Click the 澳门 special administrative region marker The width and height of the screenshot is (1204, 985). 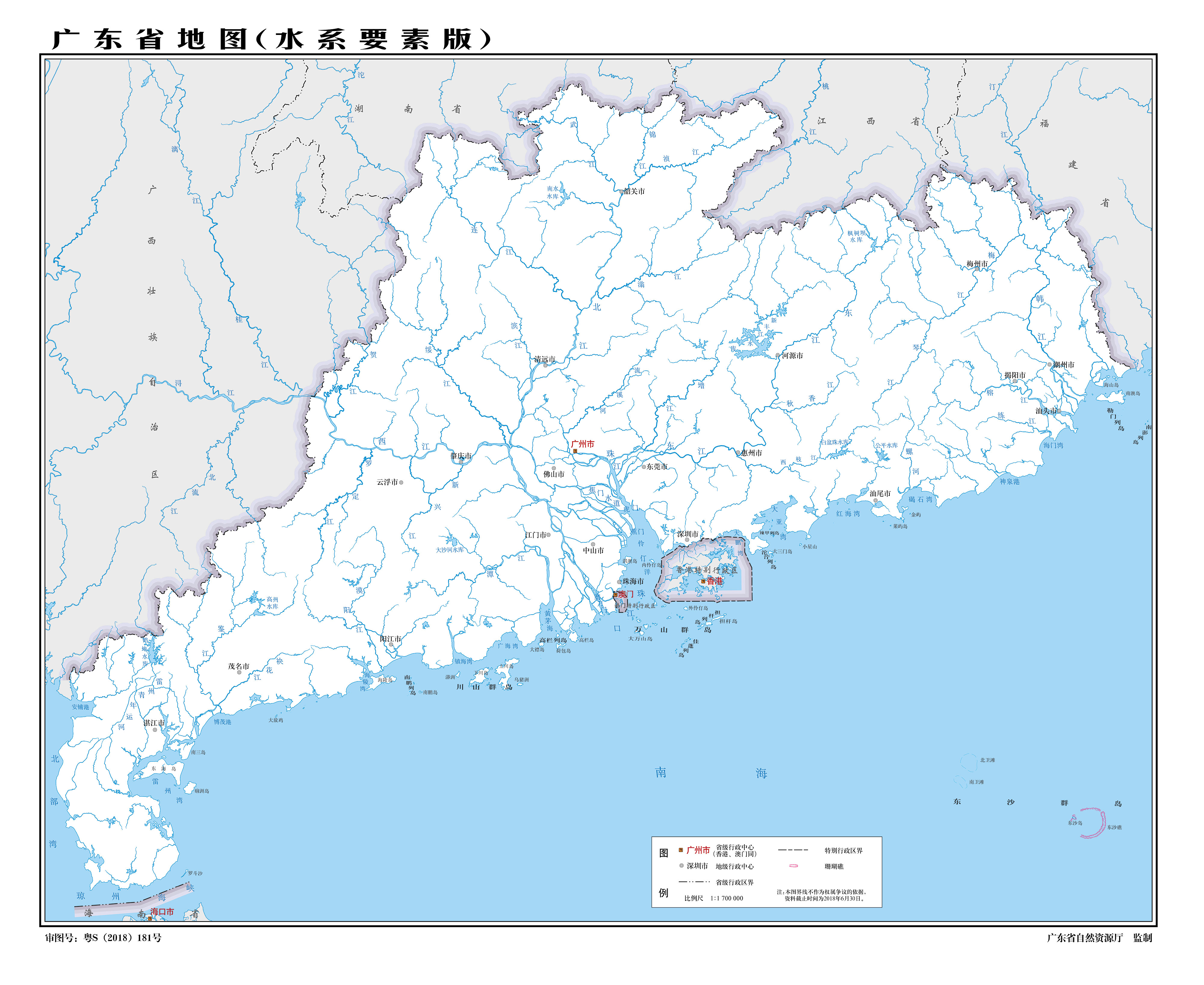tap(615, 595)
